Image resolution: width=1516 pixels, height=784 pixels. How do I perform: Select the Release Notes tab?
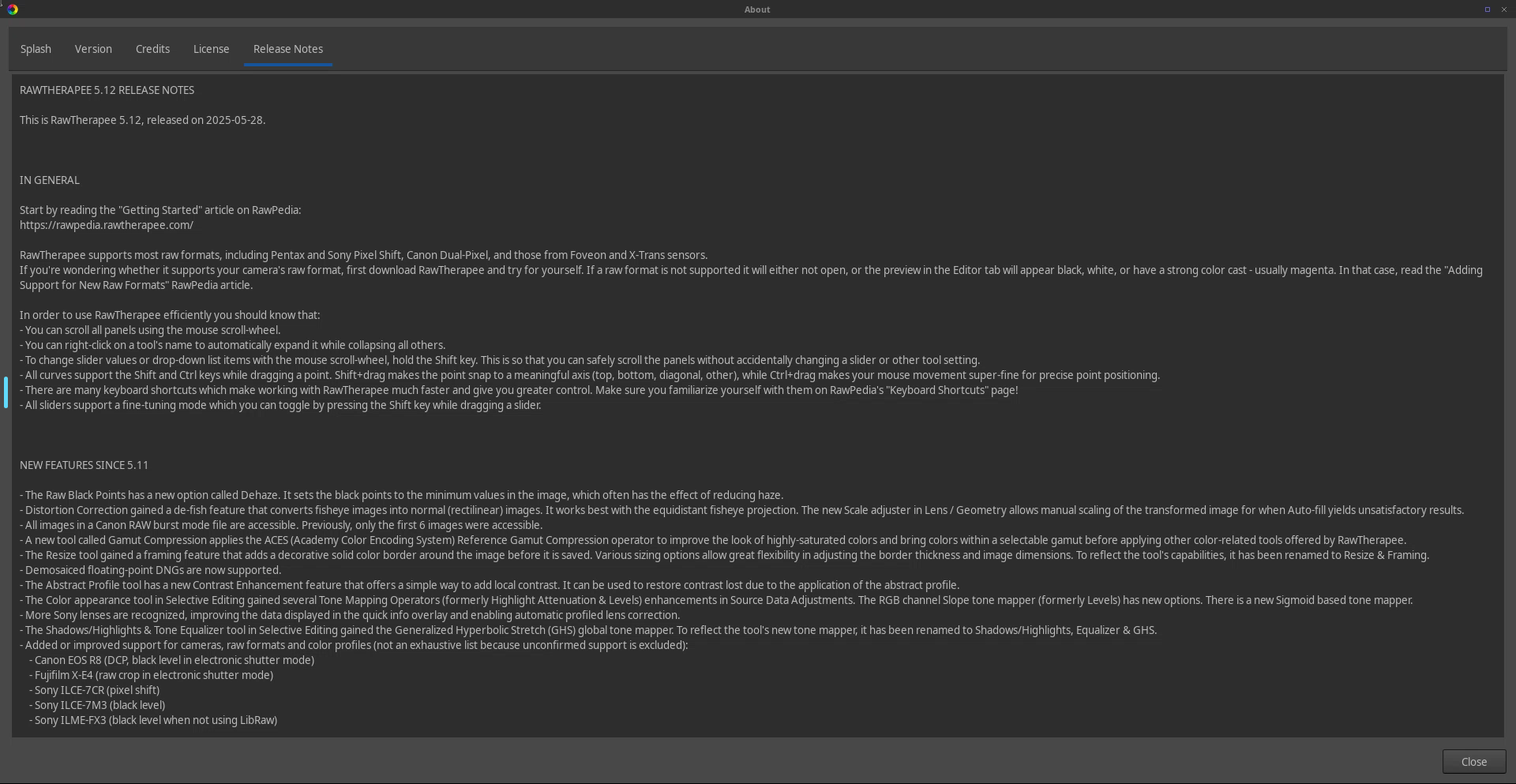288,49
